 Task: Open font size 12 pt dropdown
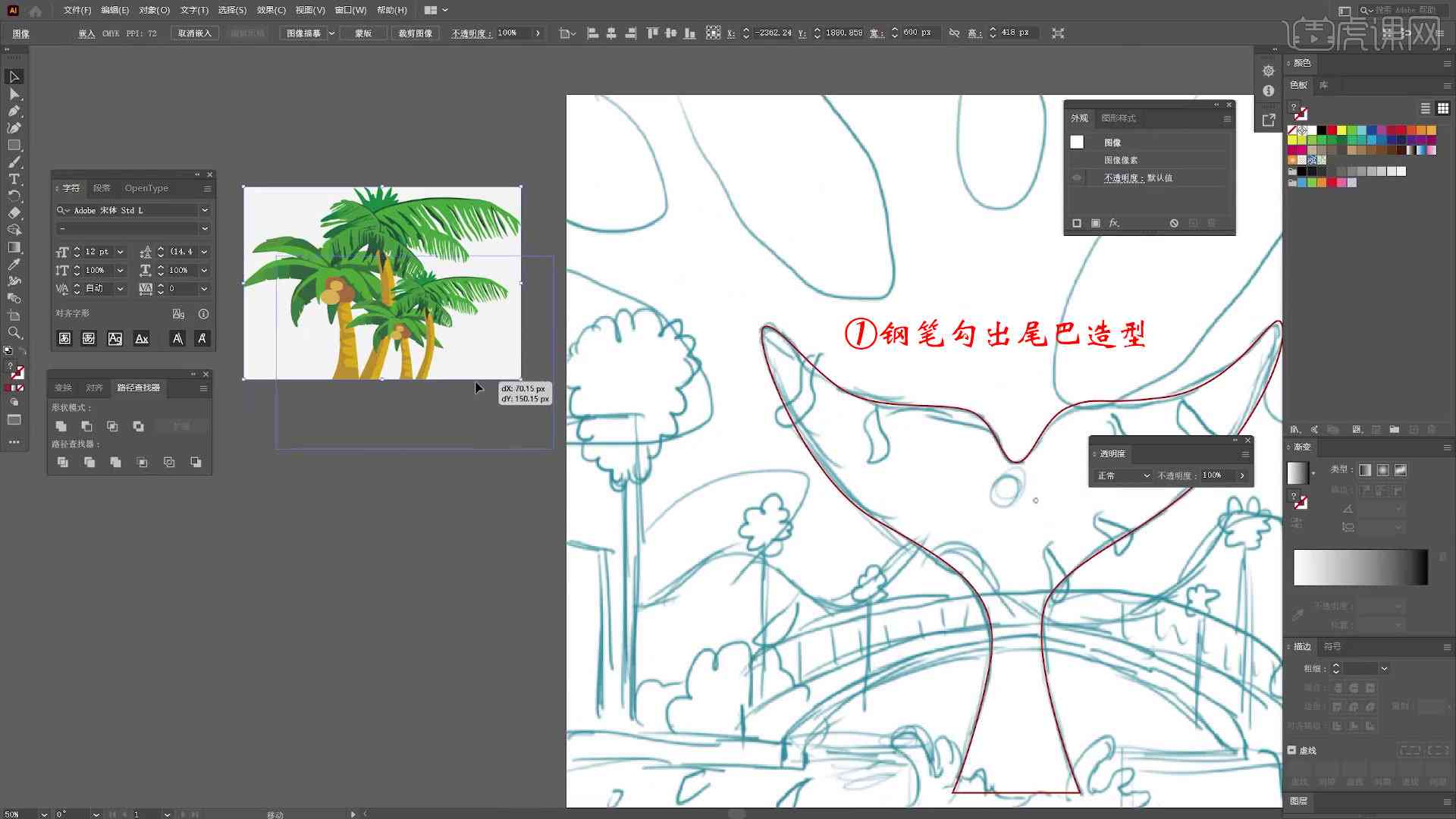tap(121, 252)
